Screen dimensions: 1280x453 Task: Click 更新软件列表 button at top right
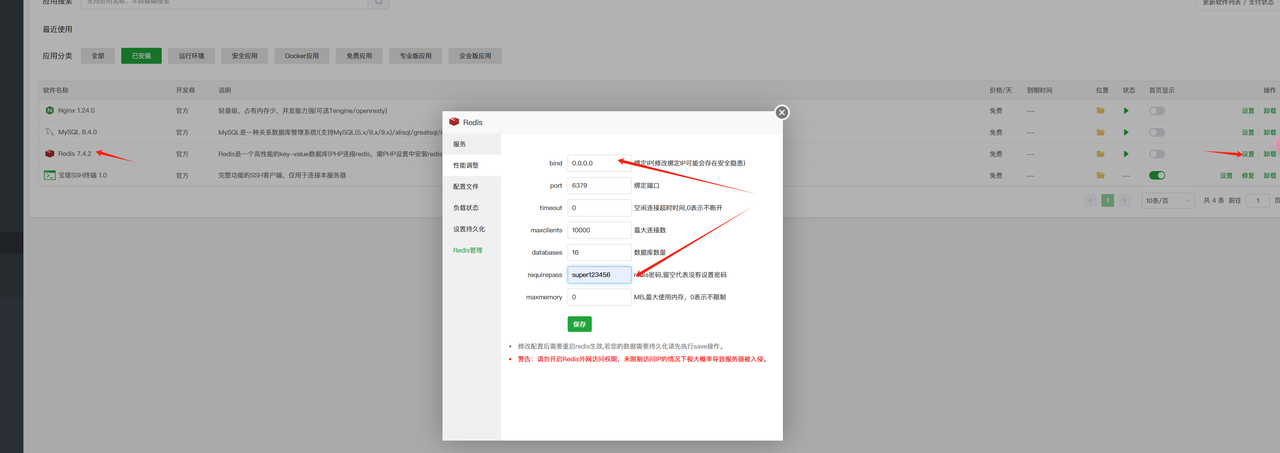click(1238, 3)
